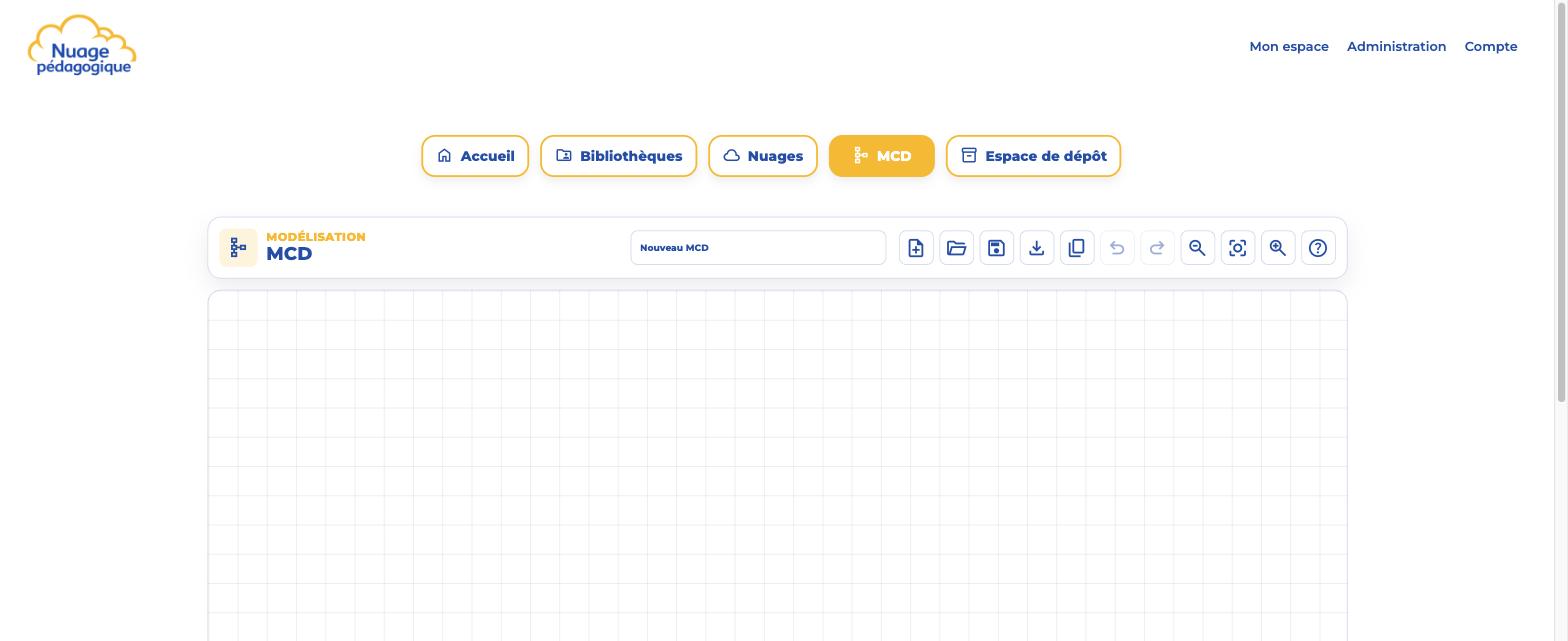The image size is (1568, 641).
Task: Open the help icon
Action: pos(1318,248)
